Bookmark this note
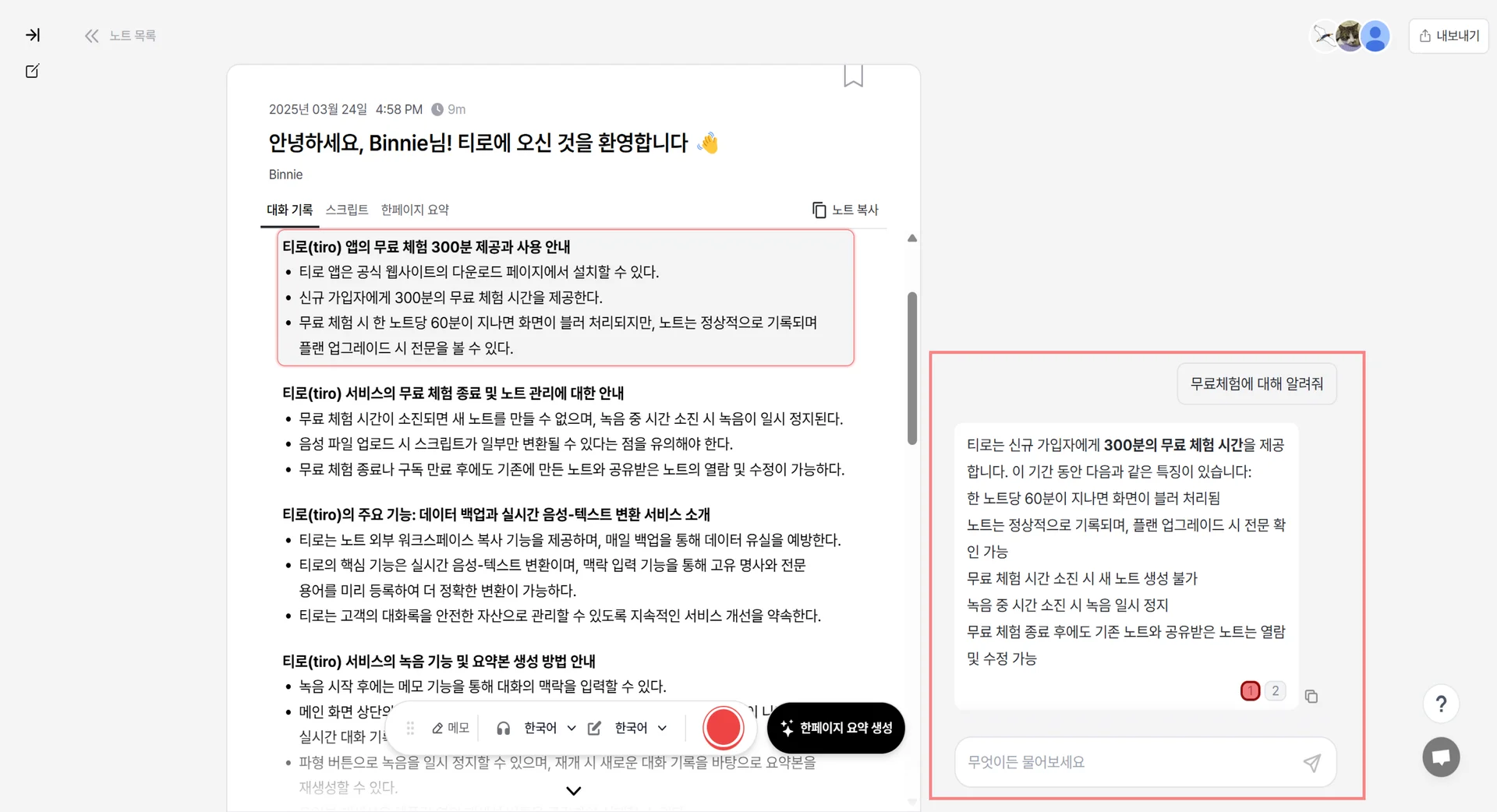The image size is (1497, 812). coord(853,76)
